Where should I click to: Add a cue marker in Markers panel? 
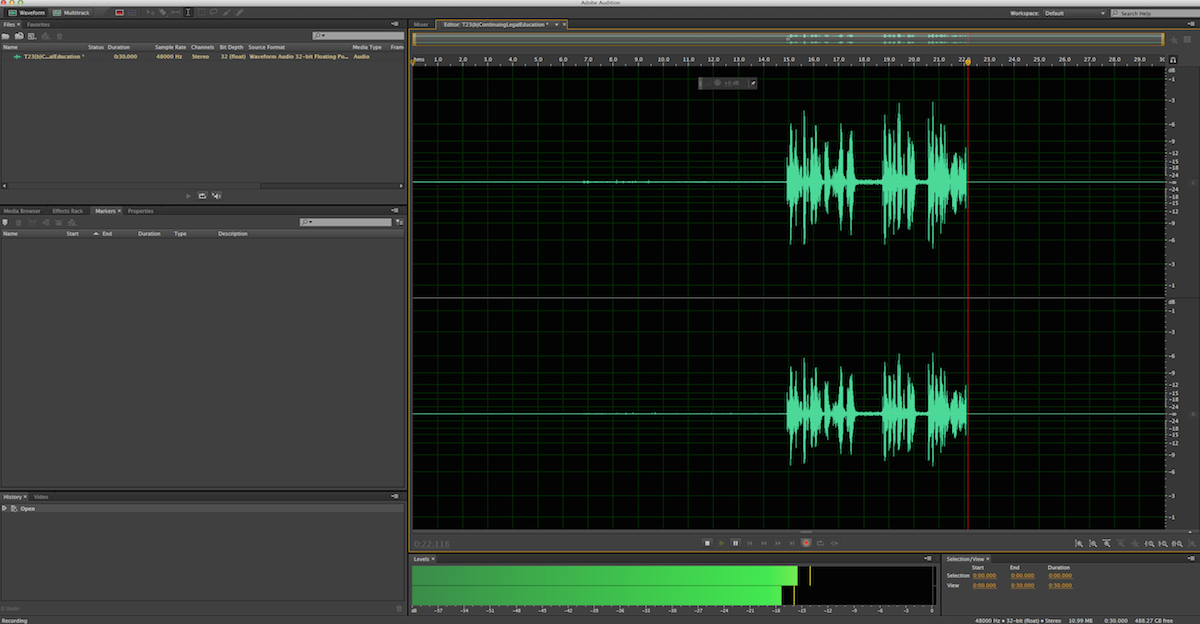[6, 222]
